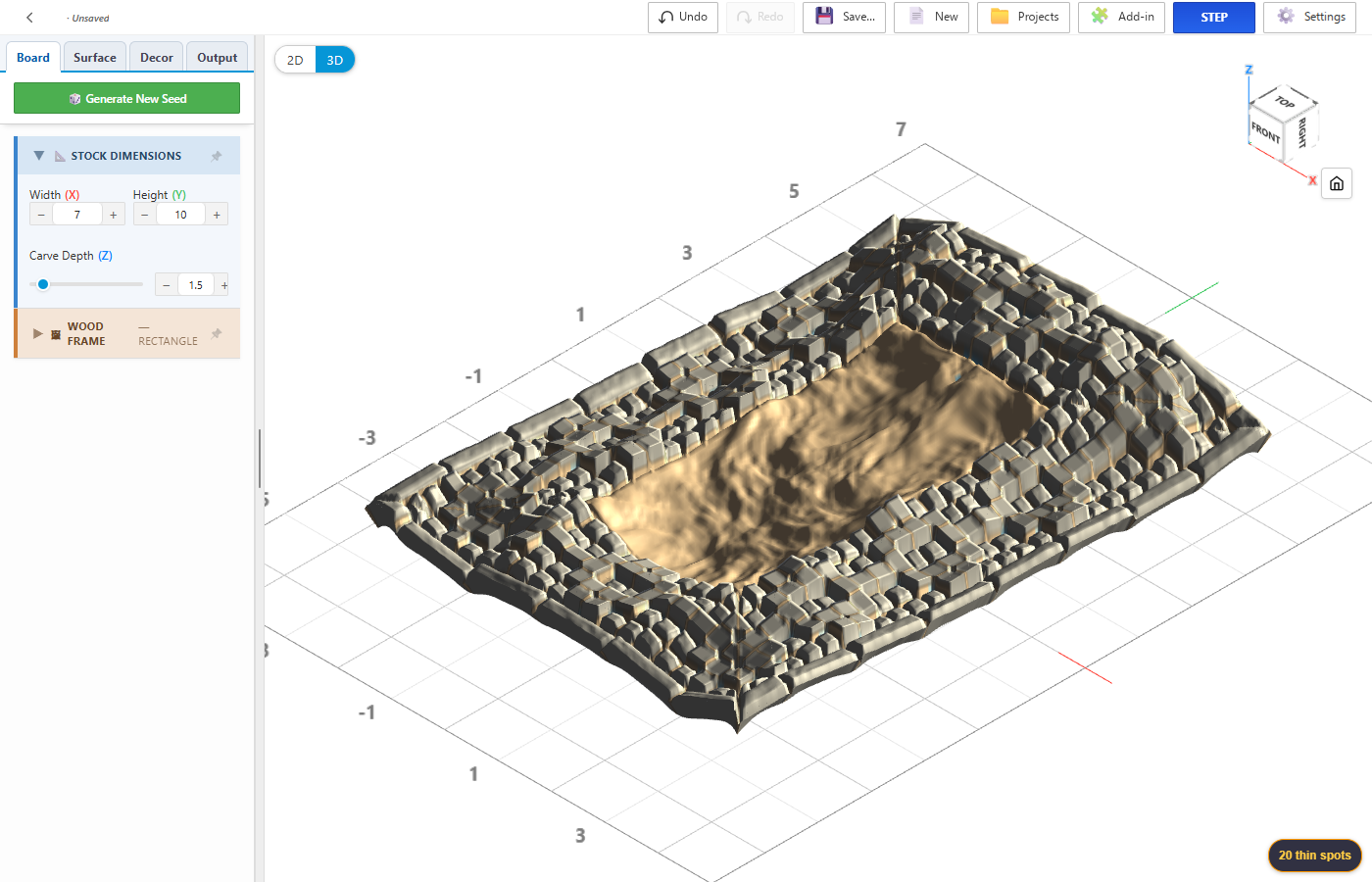Image resolution: width=1372 pixels, height=882 pixels.
Task: Open the Decor tab
Action: point(157,58)
